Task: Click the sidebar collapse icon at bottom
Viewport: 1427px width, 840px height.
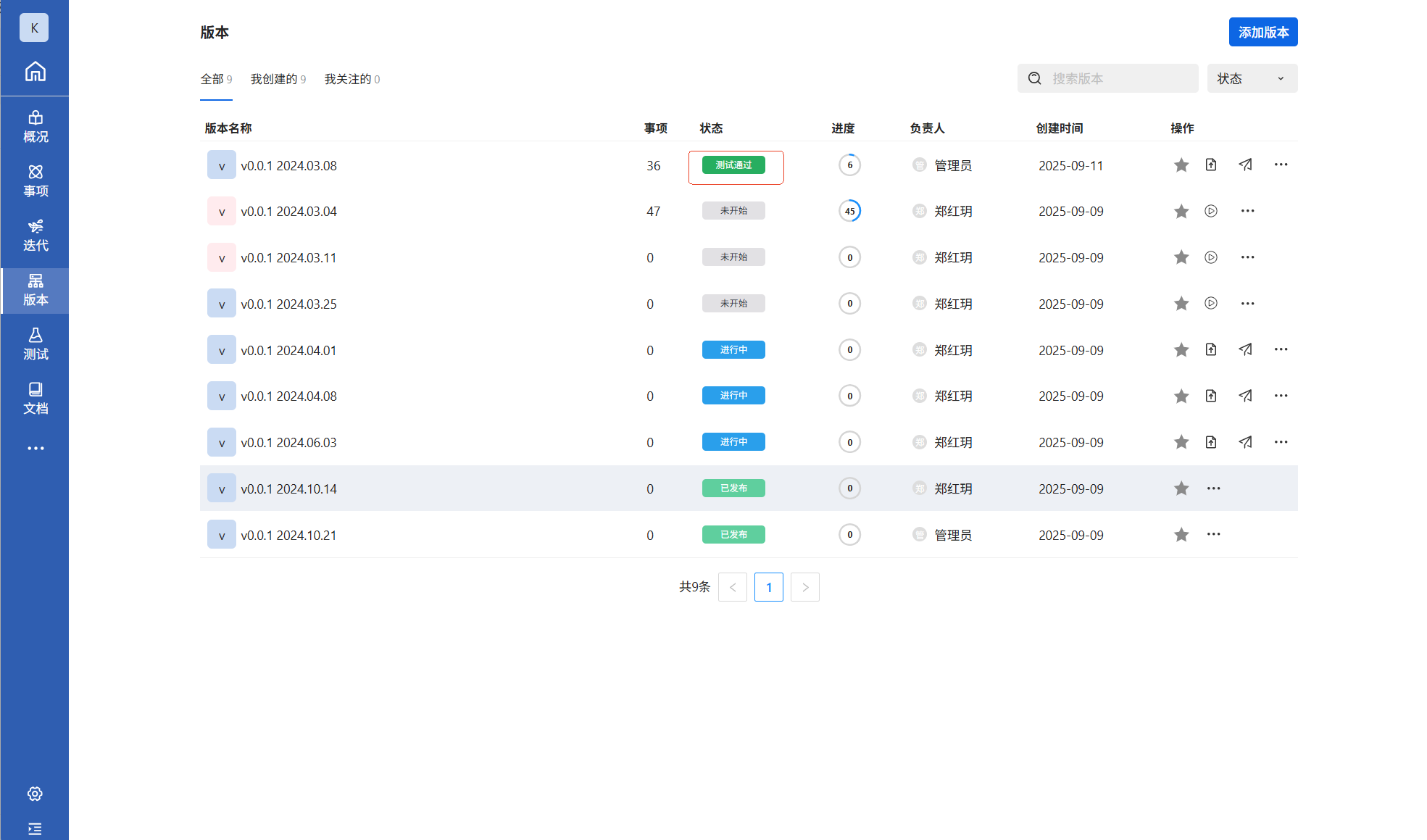Action: [x=35, y=828]
